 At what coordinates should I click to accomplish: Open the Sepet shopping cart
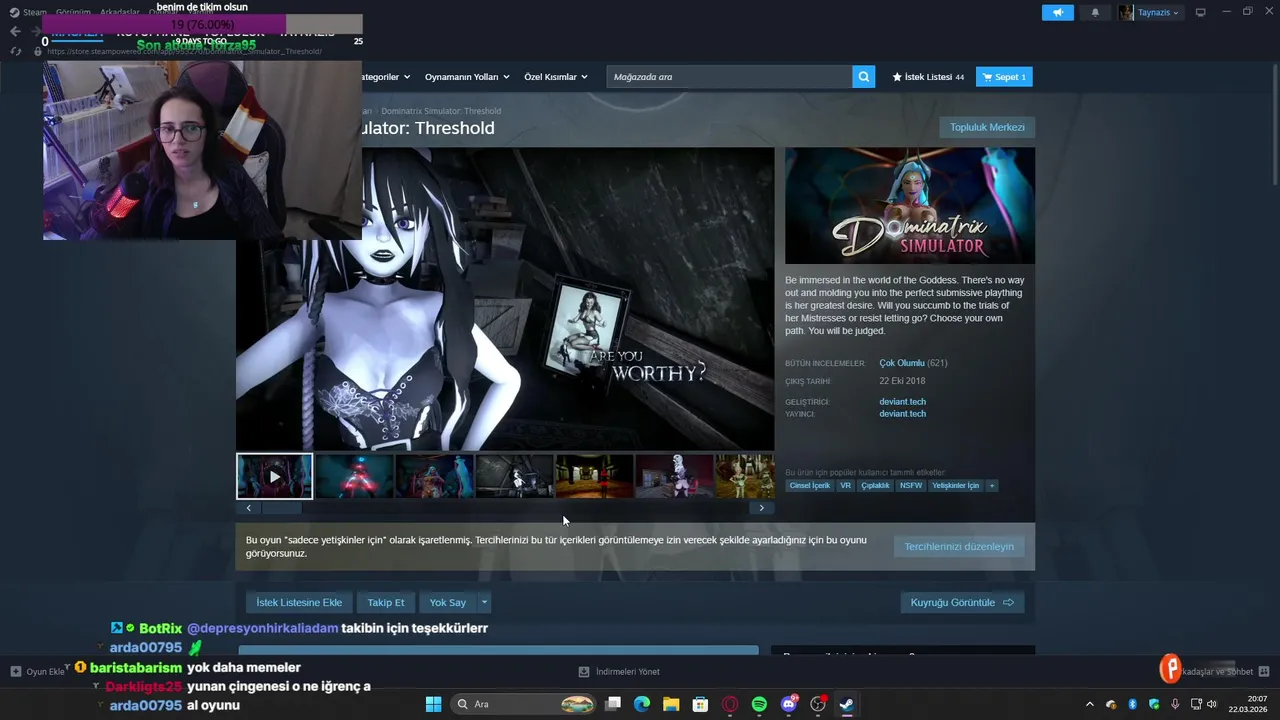[1004, 77]
